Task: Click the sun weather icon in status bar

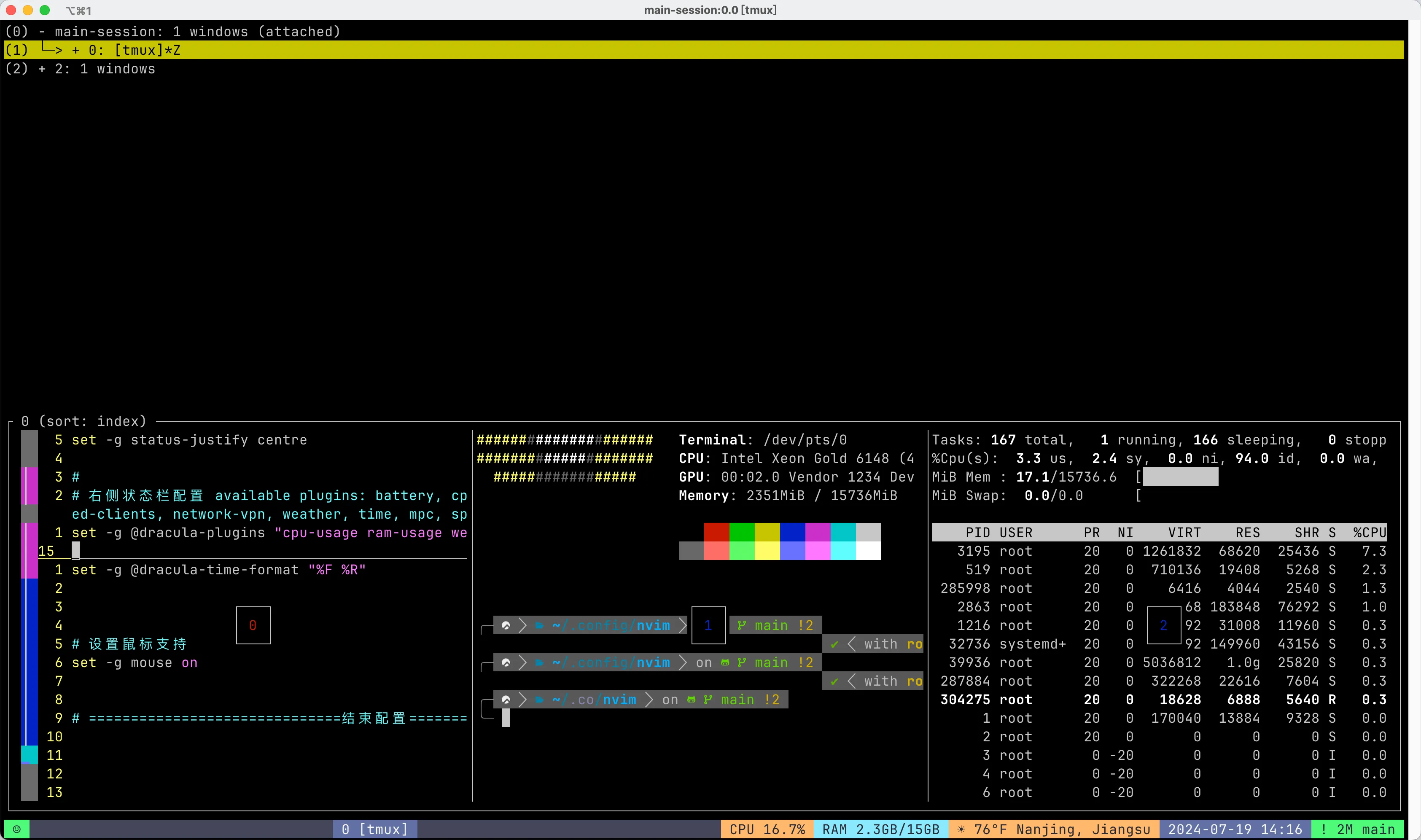Action: [x=961, y=829]
